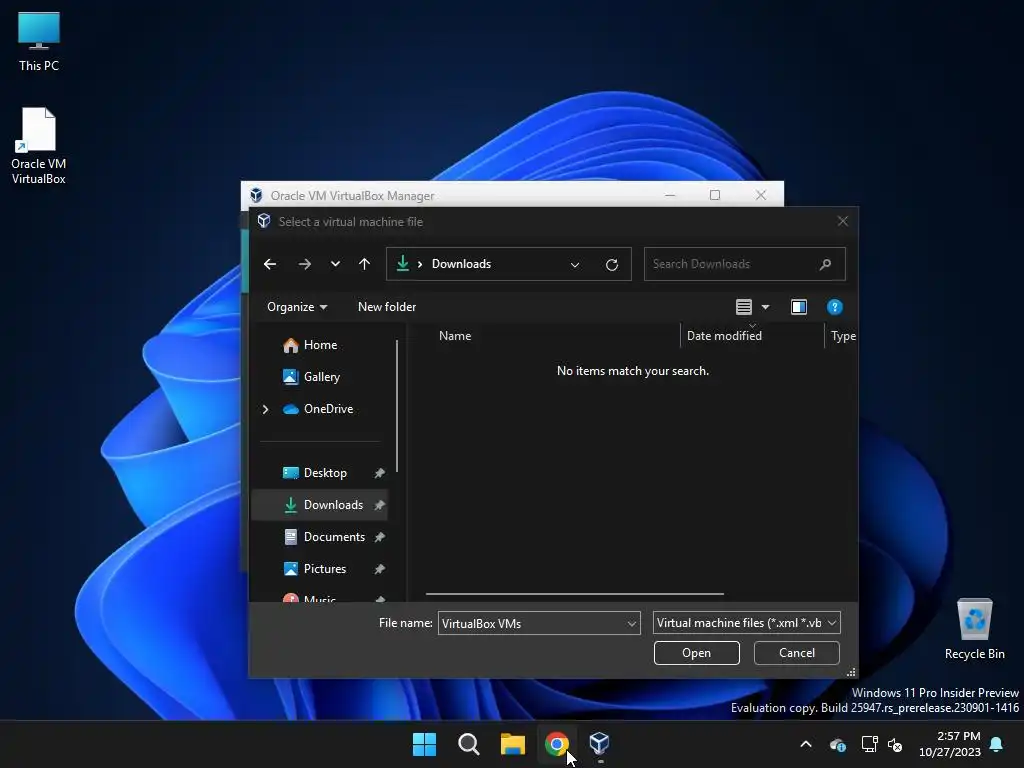Expand the OneDrive tree node
Viewport: 1024px width, 768px height.
[265, 409]
